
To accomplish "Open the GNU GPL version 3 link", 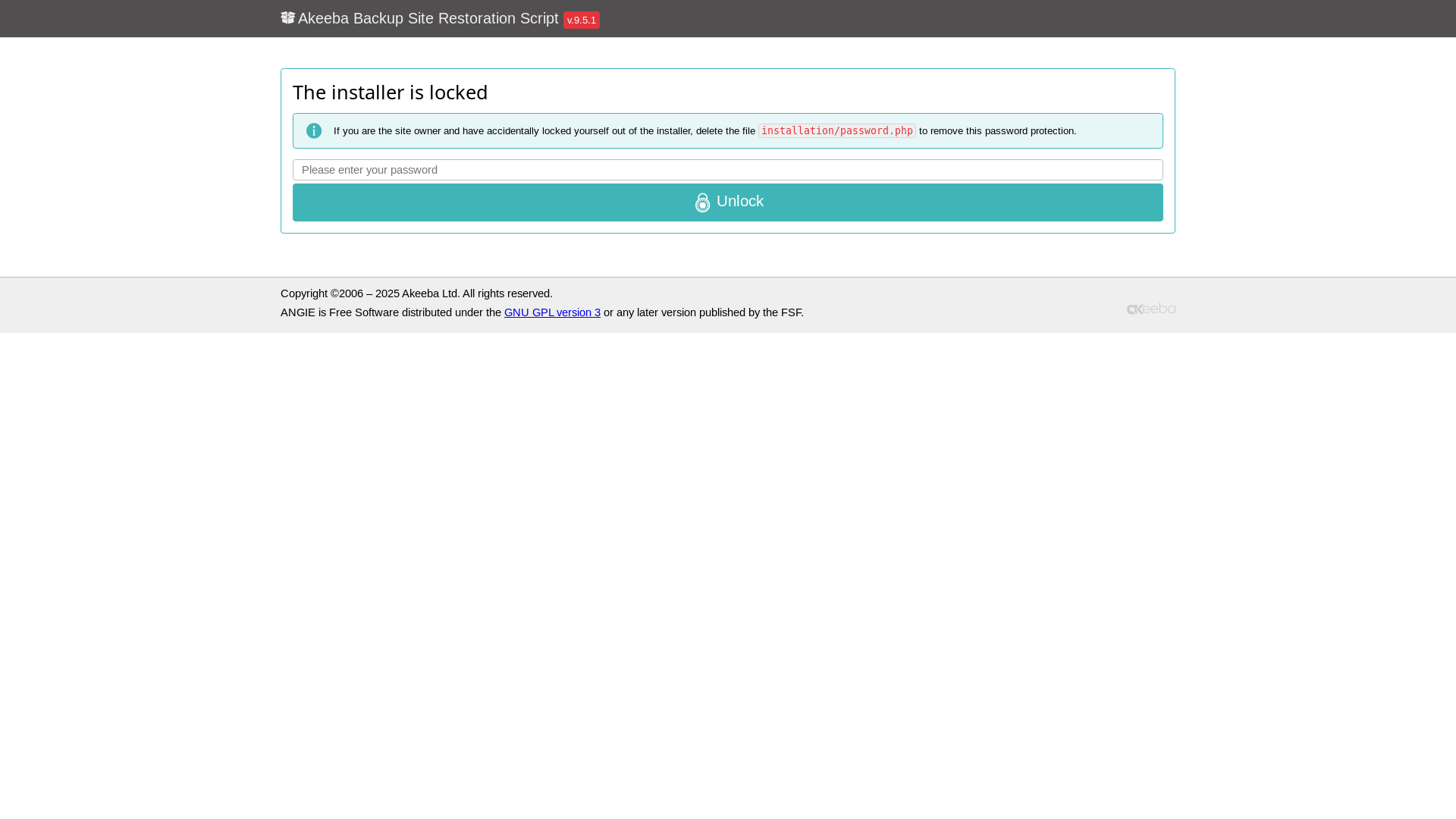I will tap(552, 312).
